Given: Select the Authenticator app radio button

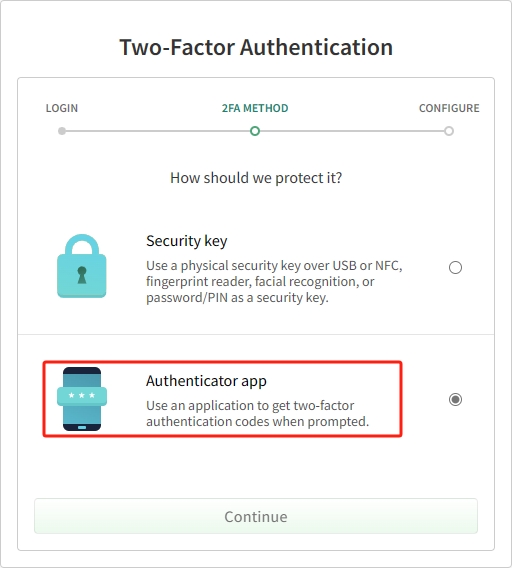Looking at the screenshot, I should pyautogui.click(x=455, y=400).
